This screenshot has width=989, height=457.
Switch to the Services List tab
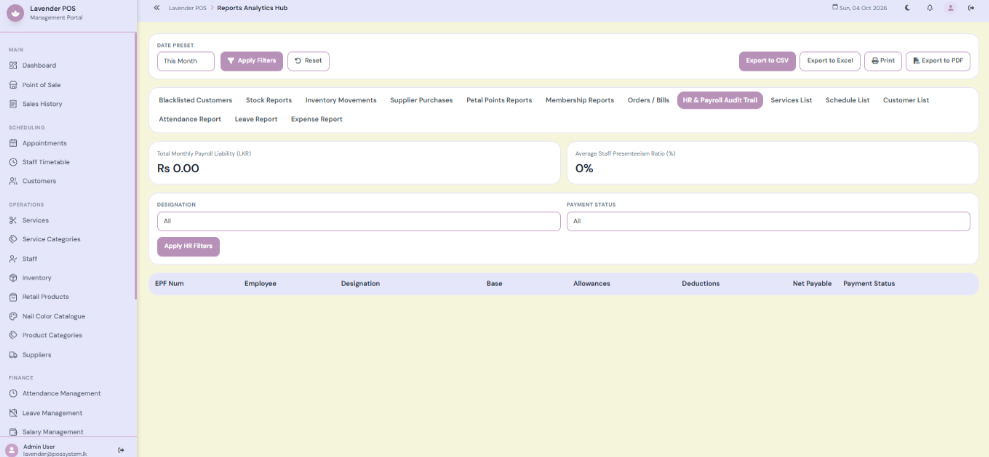(x=791, y=100)
